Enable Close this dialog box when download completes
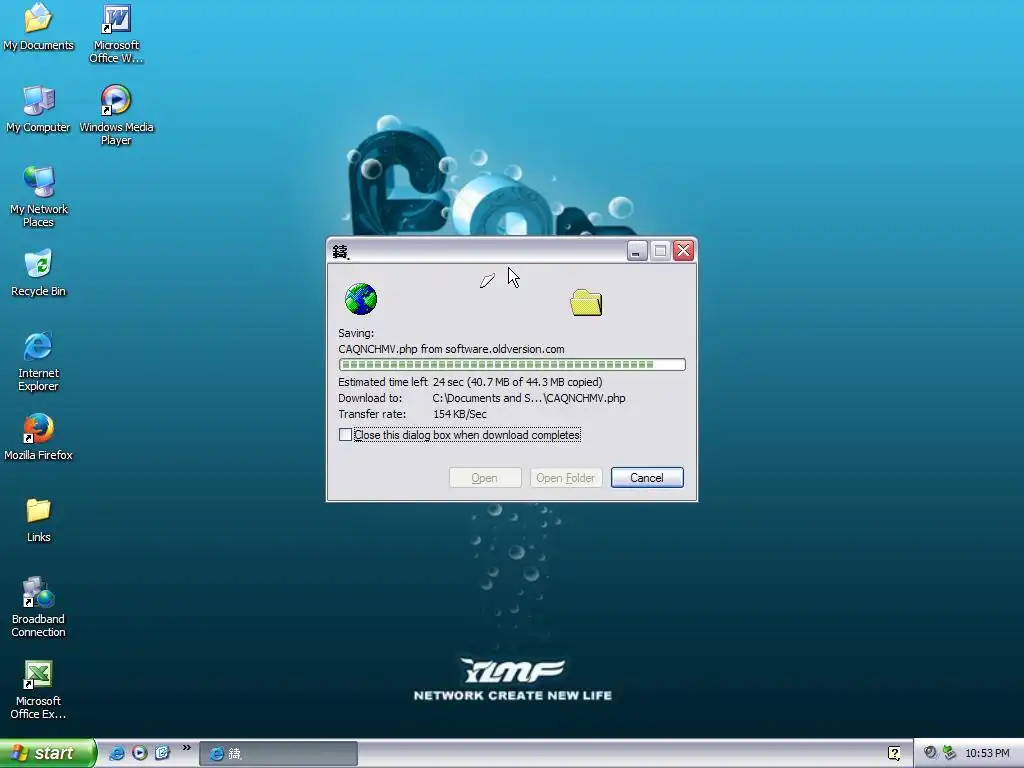 tap(345, 435)
